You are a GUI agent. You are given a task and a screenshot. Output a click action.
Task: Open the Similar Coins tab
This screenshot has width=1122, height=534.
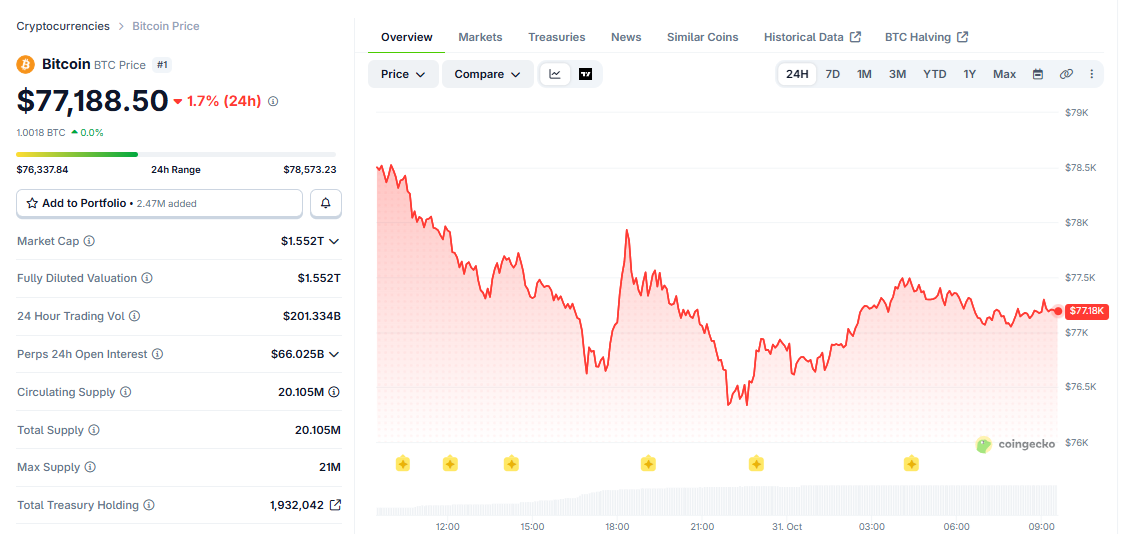(x=703, y=37)
